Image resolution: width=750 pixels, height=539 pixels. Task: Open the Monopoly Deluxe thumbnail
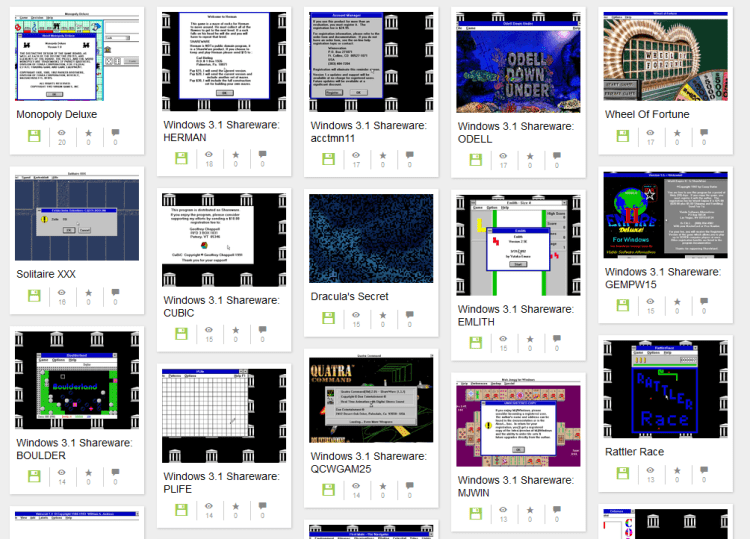pos(77,56)
